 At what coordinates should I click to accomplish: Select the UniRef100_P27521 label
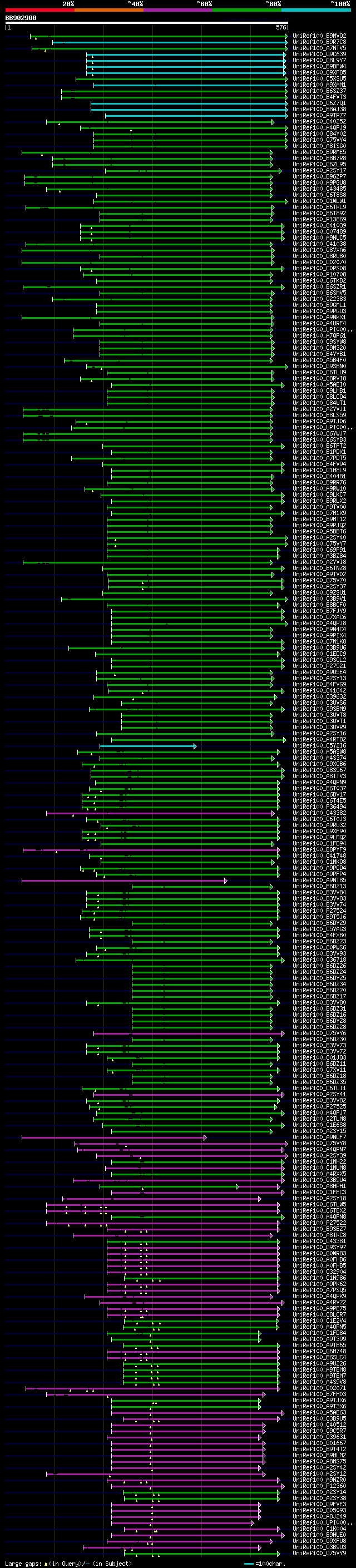coord(319,666)
